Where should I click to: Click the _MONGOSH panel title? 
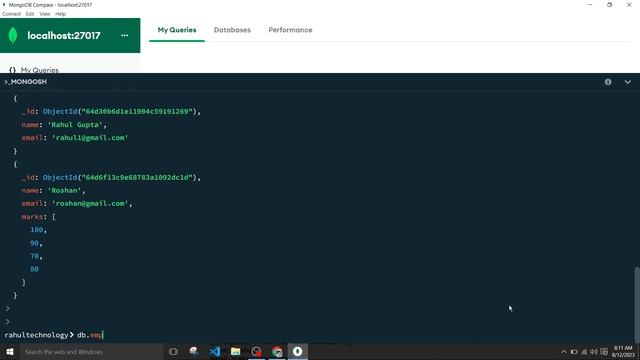tap(26, 82)
